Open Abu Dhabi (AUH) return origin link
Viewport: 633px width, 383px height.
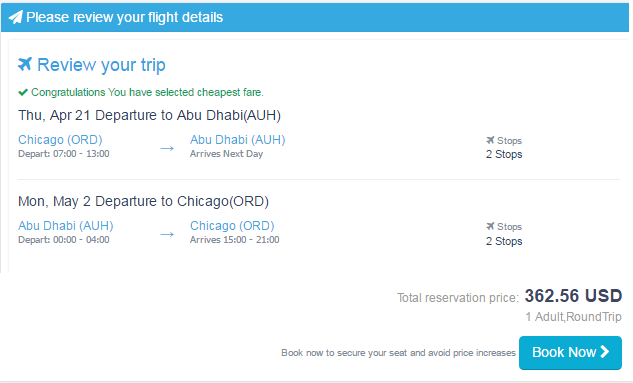point(66,226)
